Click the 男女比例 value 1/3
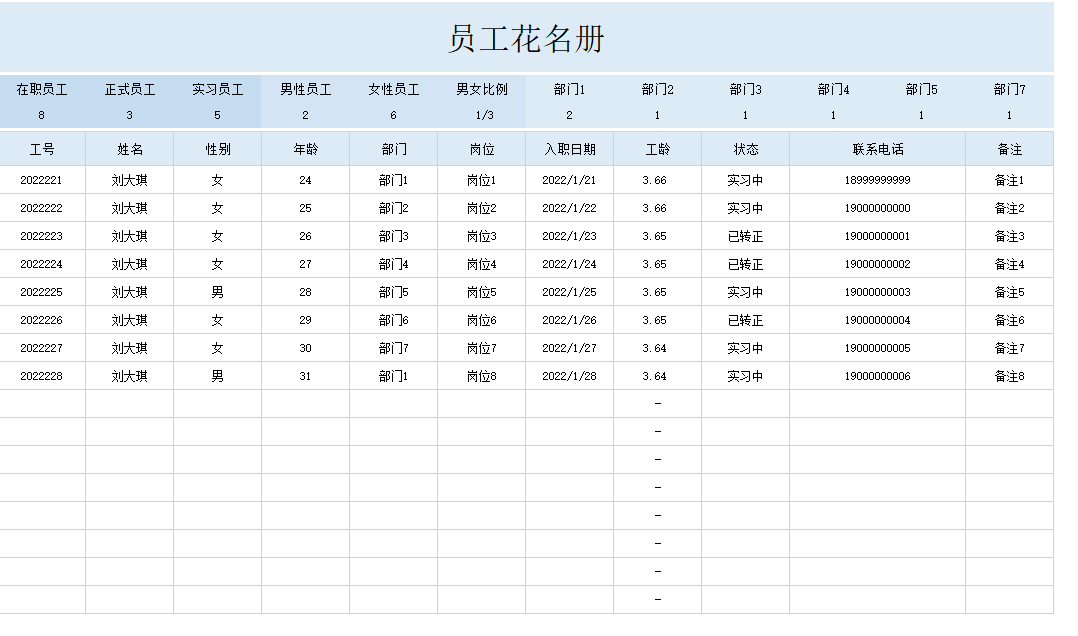The width and height of the screenshot is (1078, 636). pyautogui.click(x=482, y=115)
